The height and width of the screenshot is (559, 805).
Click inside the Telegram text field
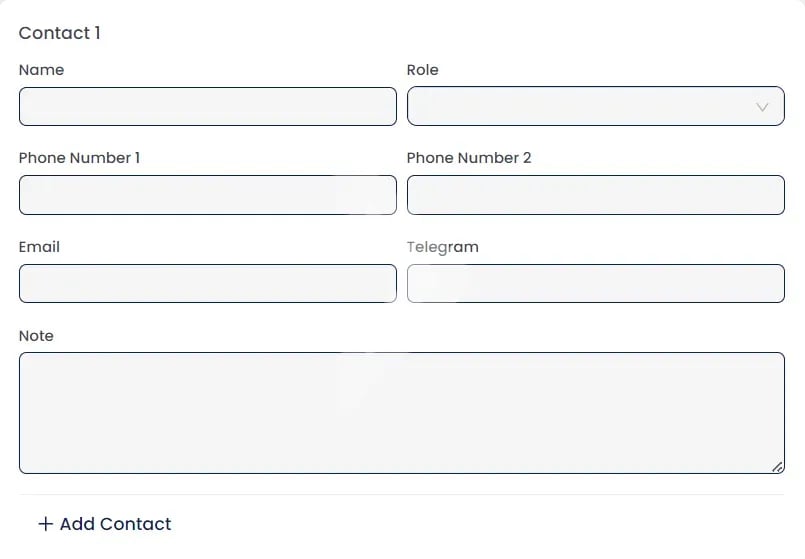(x=595, y=283)
